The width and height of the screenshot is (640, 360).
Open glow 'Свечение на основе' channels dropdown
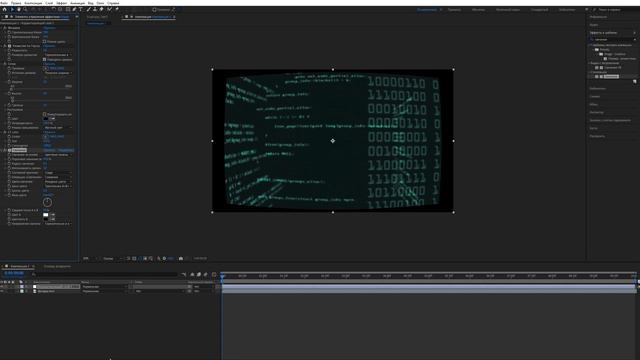tap(58, 155)
